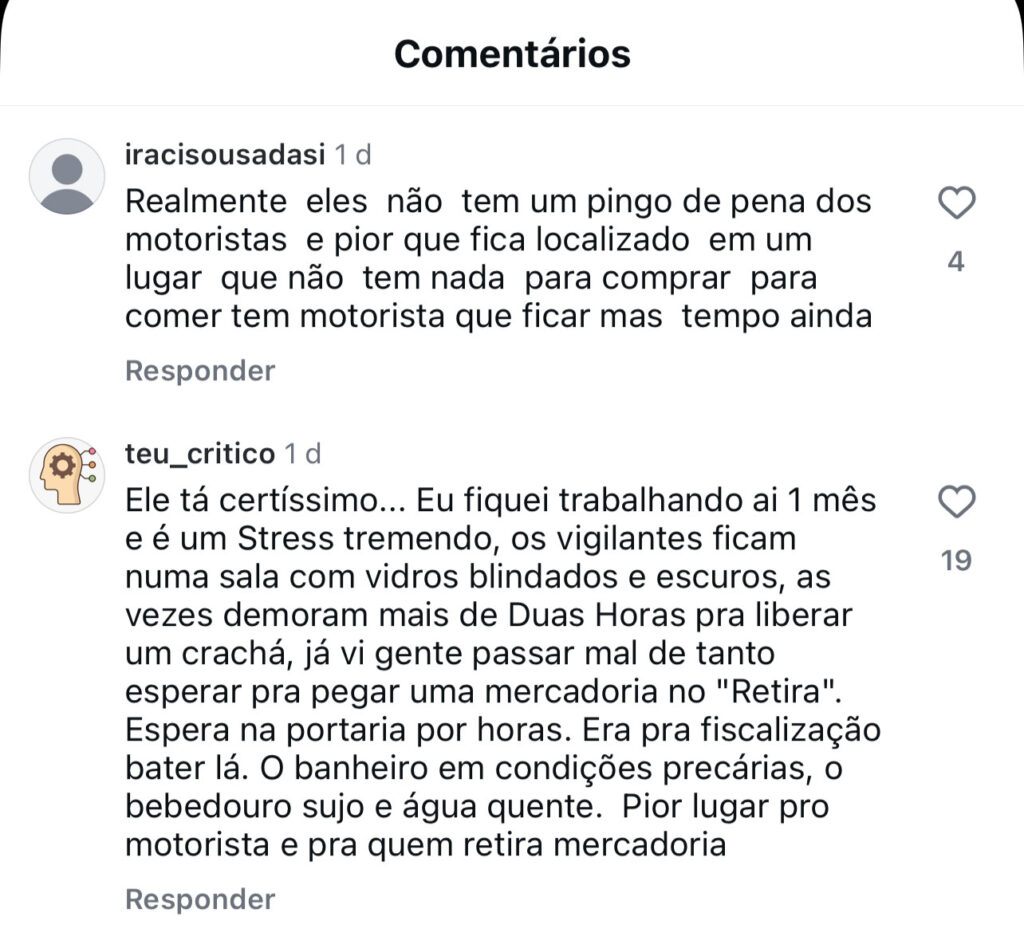Visit the teu_critico username link

pyautogui.click(x=200, y=453)
